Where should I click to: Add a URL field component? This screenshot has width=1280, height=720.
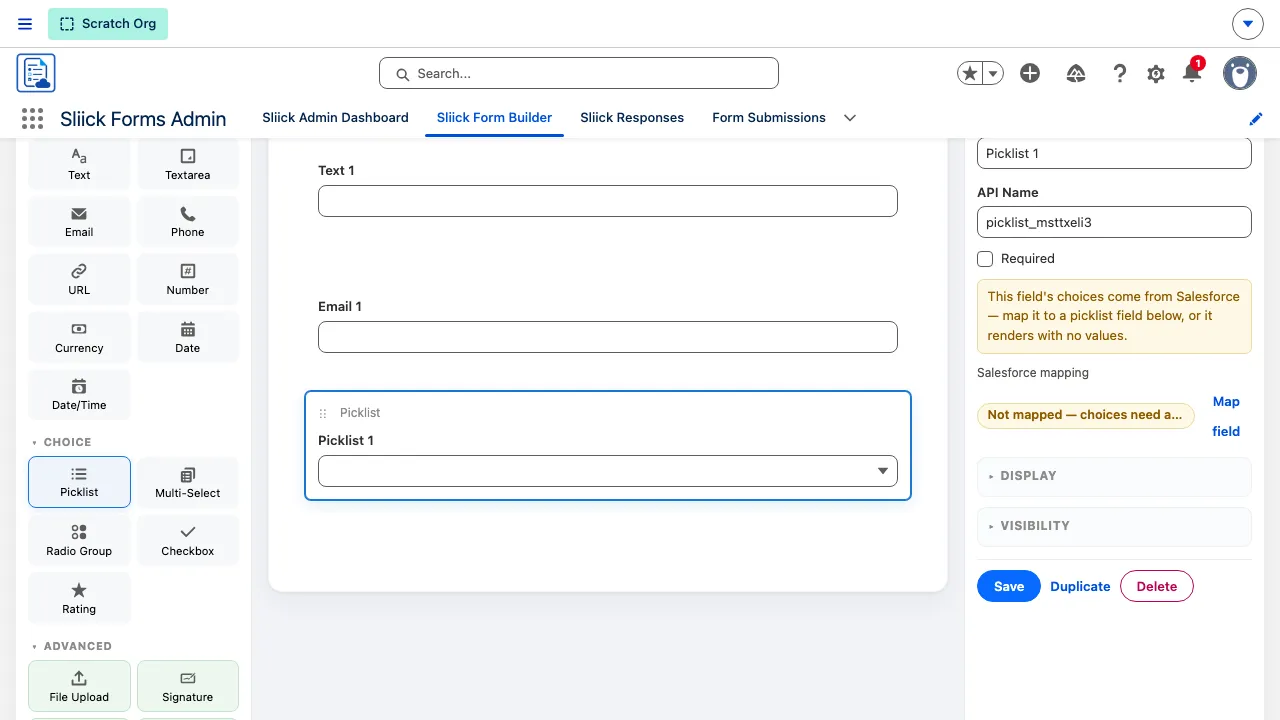[79, 280]
